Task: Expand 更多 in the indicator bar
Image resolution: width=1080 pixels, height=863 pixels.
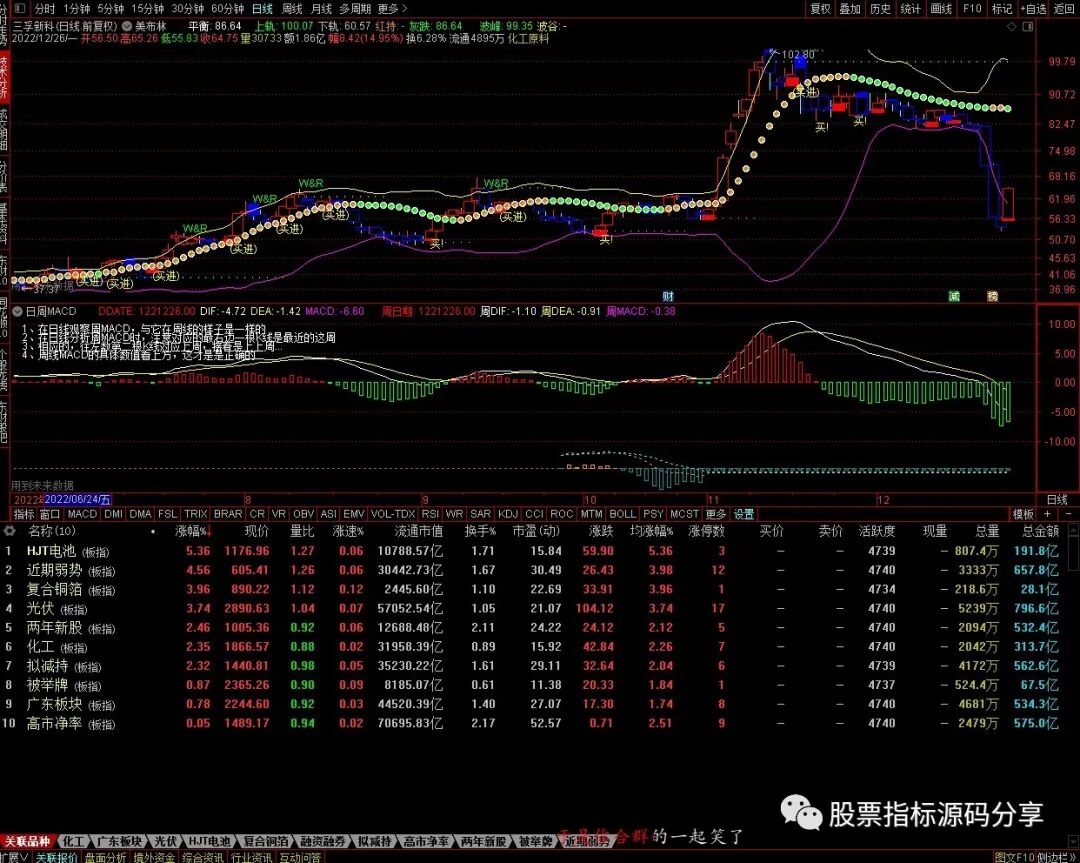Action: coord(716,514)
